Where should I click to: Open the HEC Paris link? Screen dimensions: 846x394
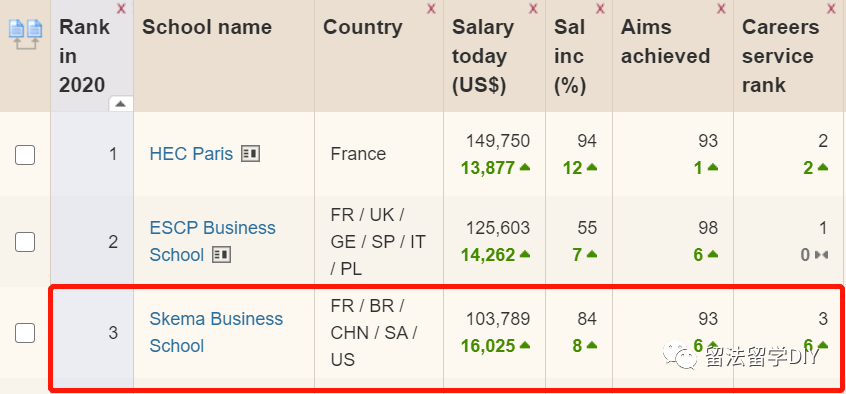191,154
